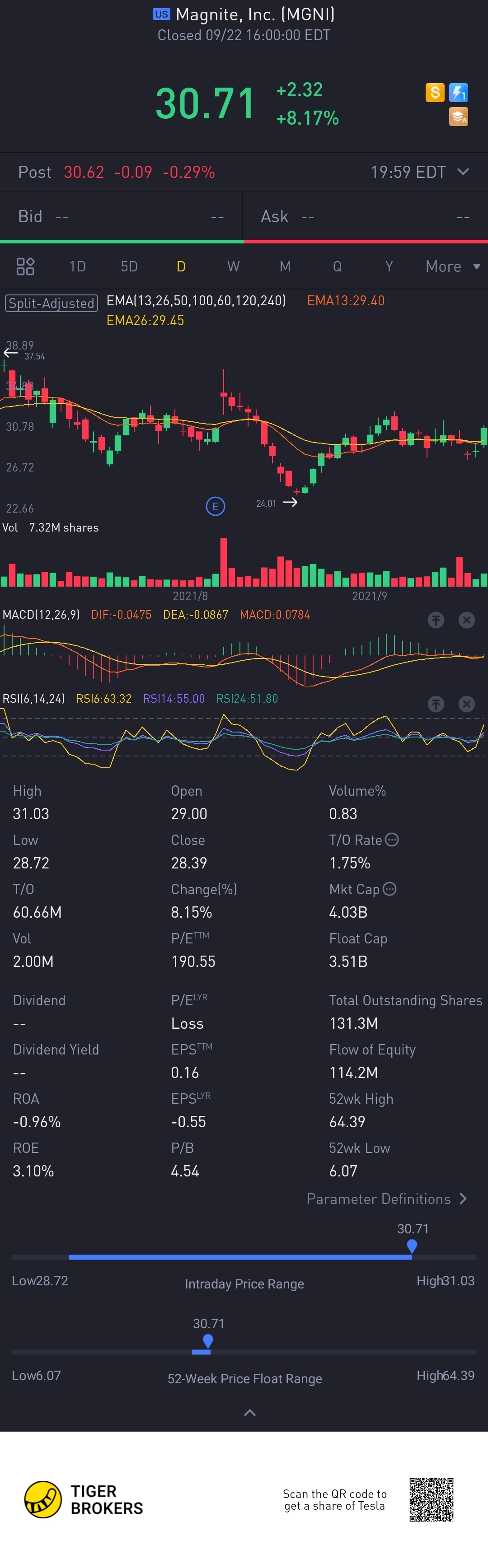Viewport: 488px width, 1568px height.
Task: Tap the 24.01 low price label
Action: click(x=266, y=504)
